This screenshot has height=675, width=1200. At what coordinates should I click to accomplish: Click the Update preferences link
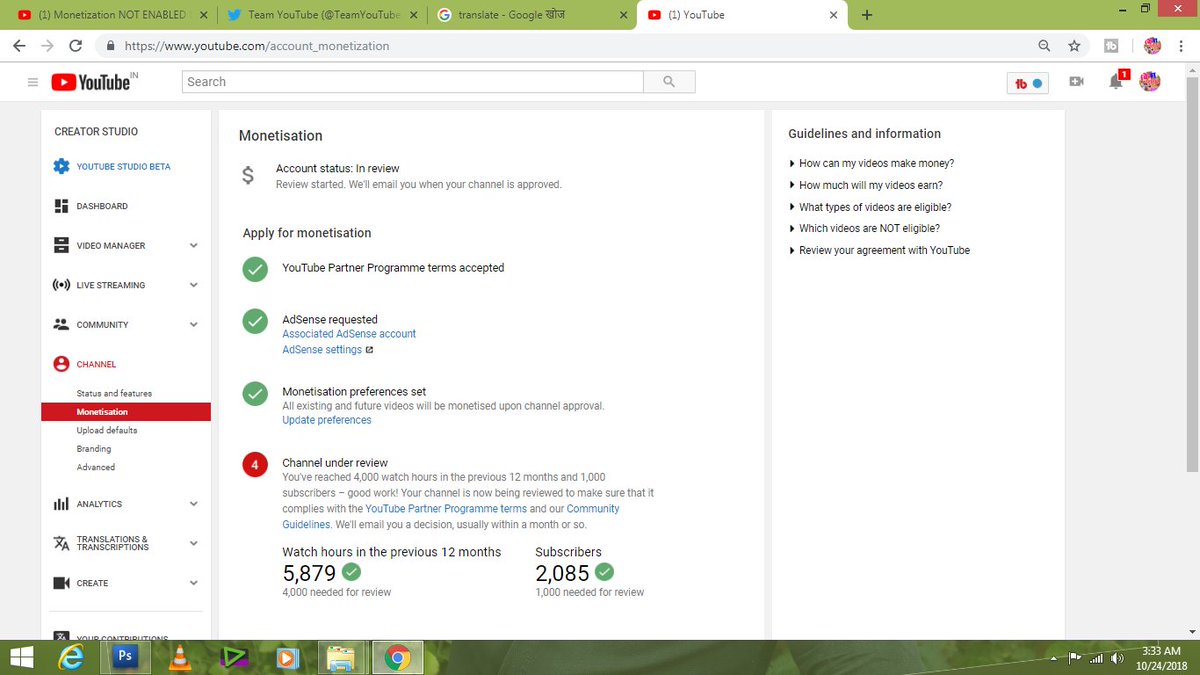(x=327, y=420)
